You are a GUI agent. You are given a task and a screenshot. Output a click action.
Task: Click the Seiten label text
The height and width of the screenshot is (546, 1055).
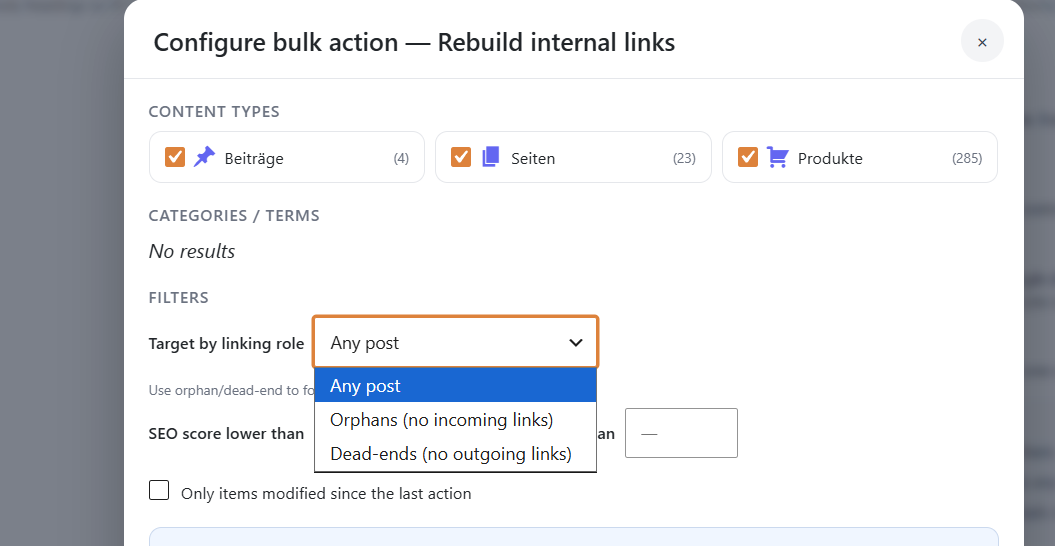coord(533,159)
